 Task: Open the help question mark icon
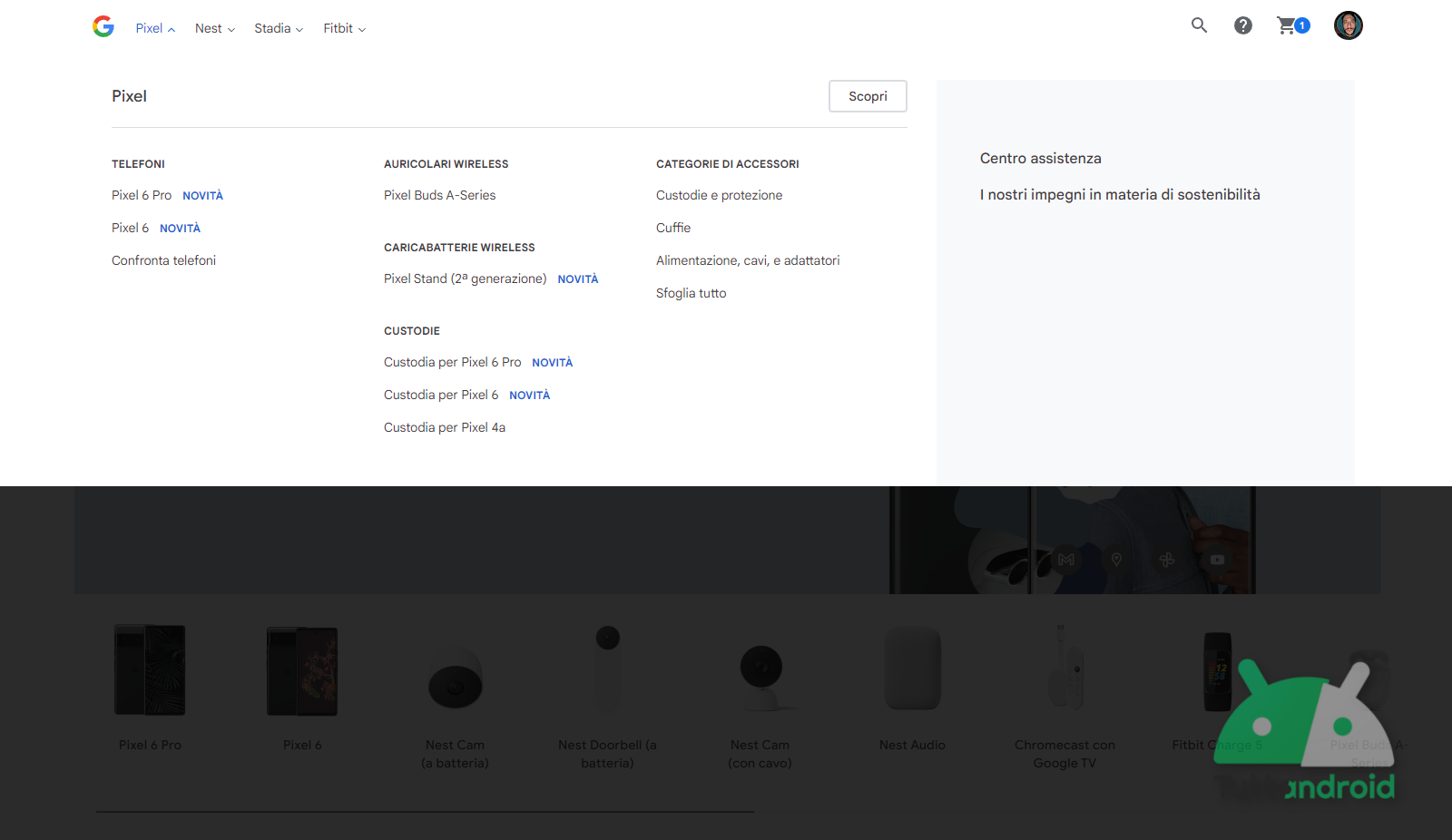click(1243, 25)
